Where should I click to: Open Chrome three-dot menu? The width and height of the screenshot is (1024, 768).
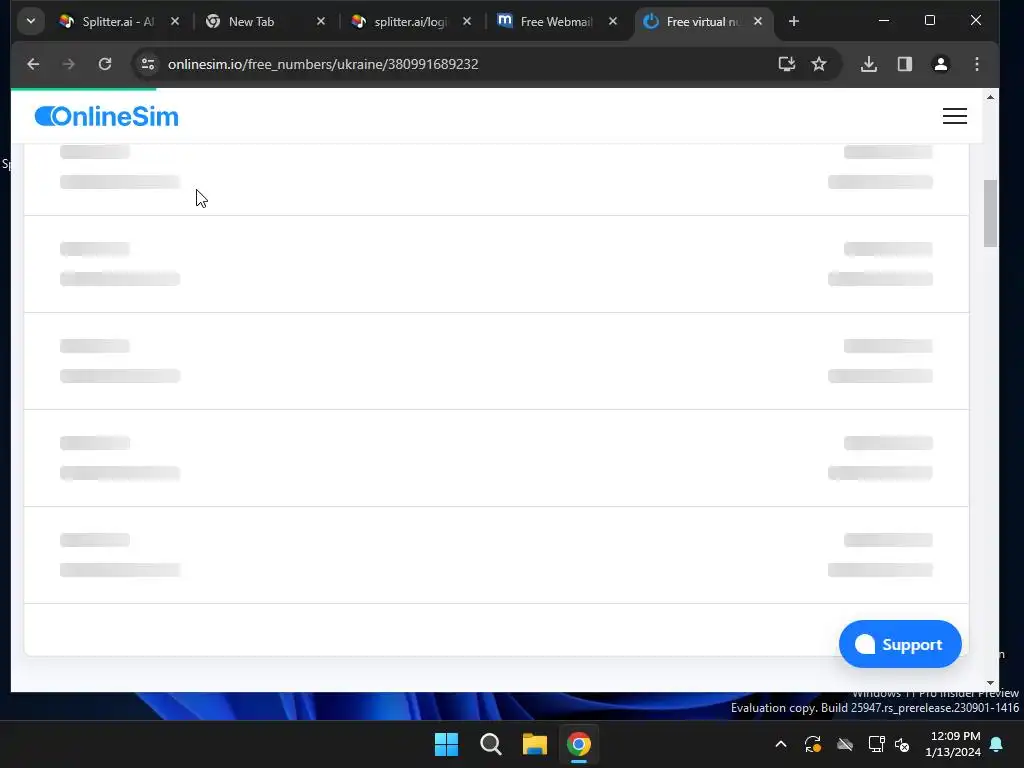tap(976, 64)
